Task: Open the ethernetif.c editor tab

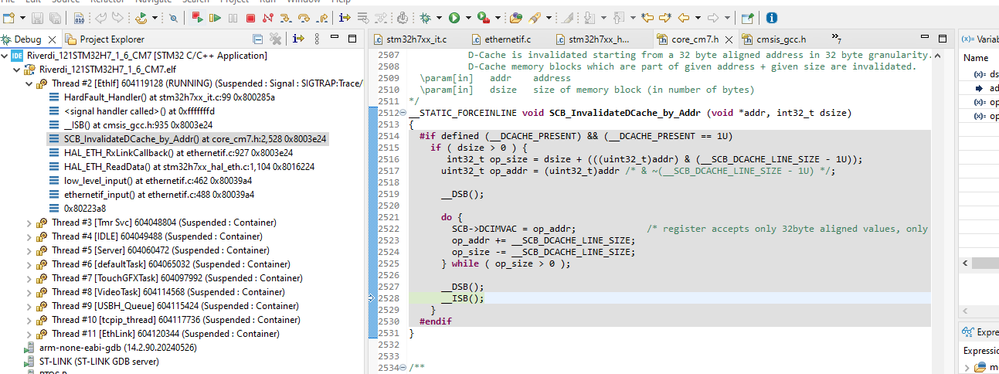Action: [x=501, y=40]
